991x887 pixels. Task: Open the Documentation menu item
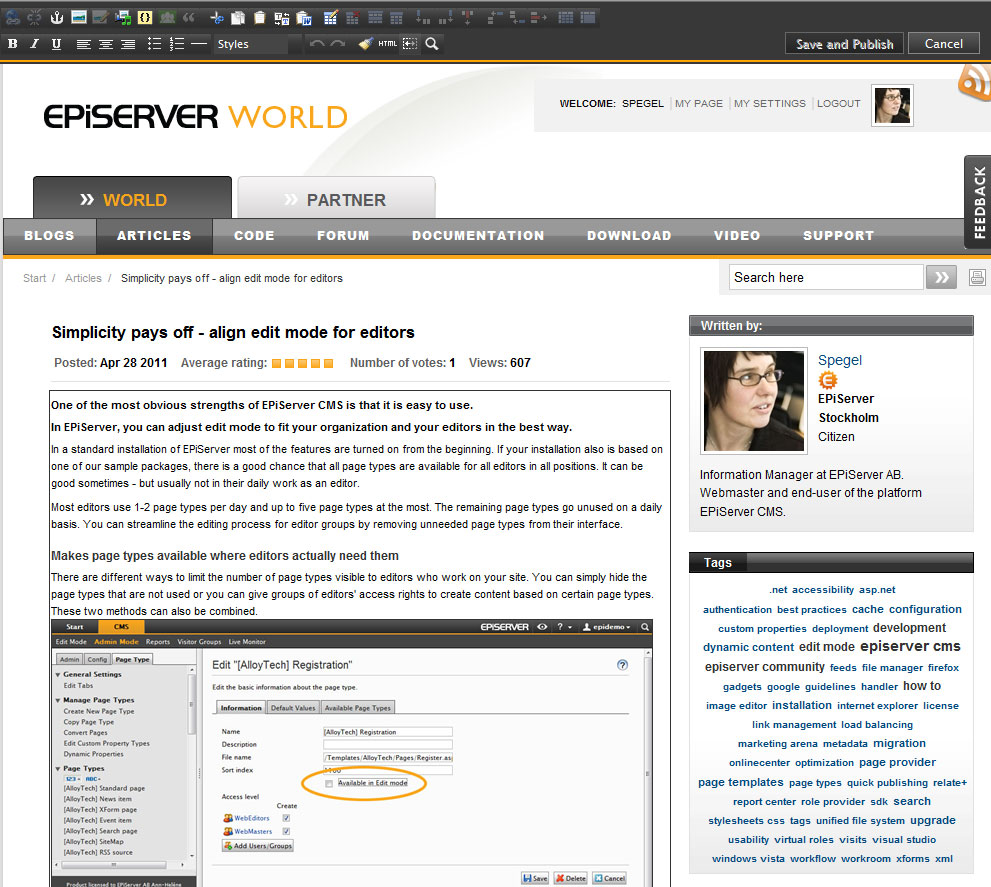click(478, 236)
